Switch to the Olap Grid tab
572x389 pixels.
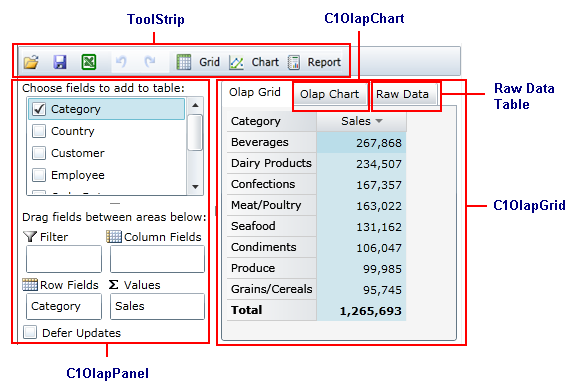[255, 92]
